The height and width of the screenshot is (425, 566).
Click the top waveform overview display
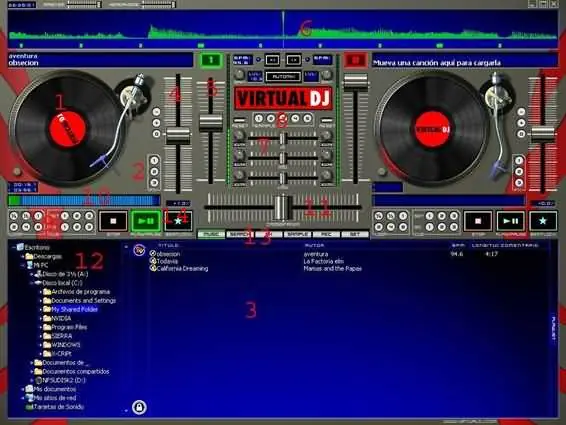(283, 30)
